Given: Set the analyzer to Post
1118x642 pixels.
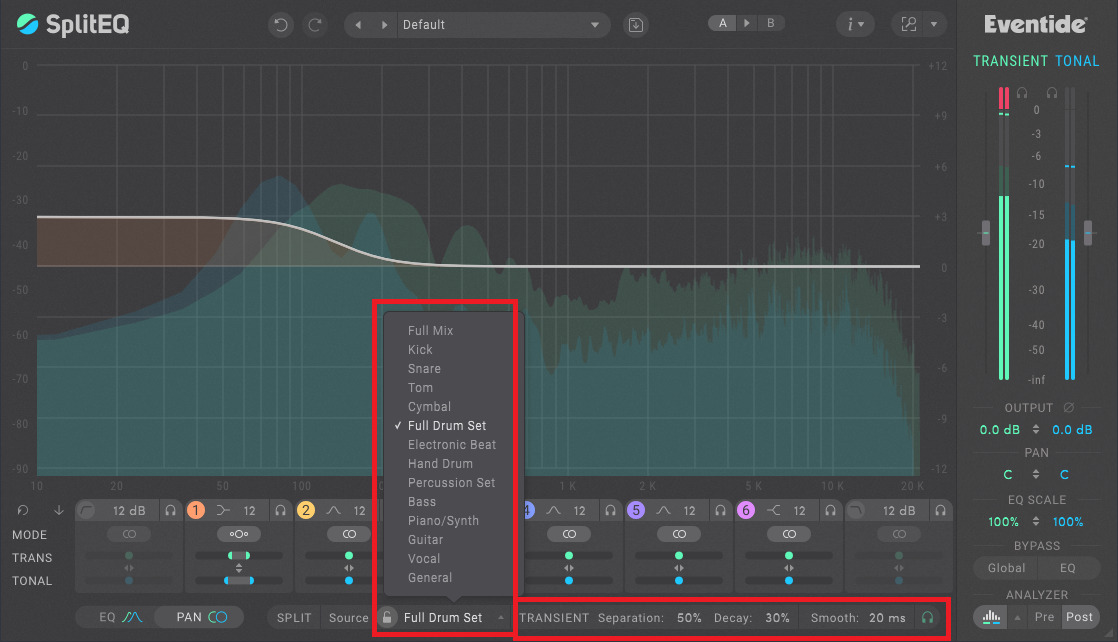Looking at the screenshot, I should (1079, 617).
